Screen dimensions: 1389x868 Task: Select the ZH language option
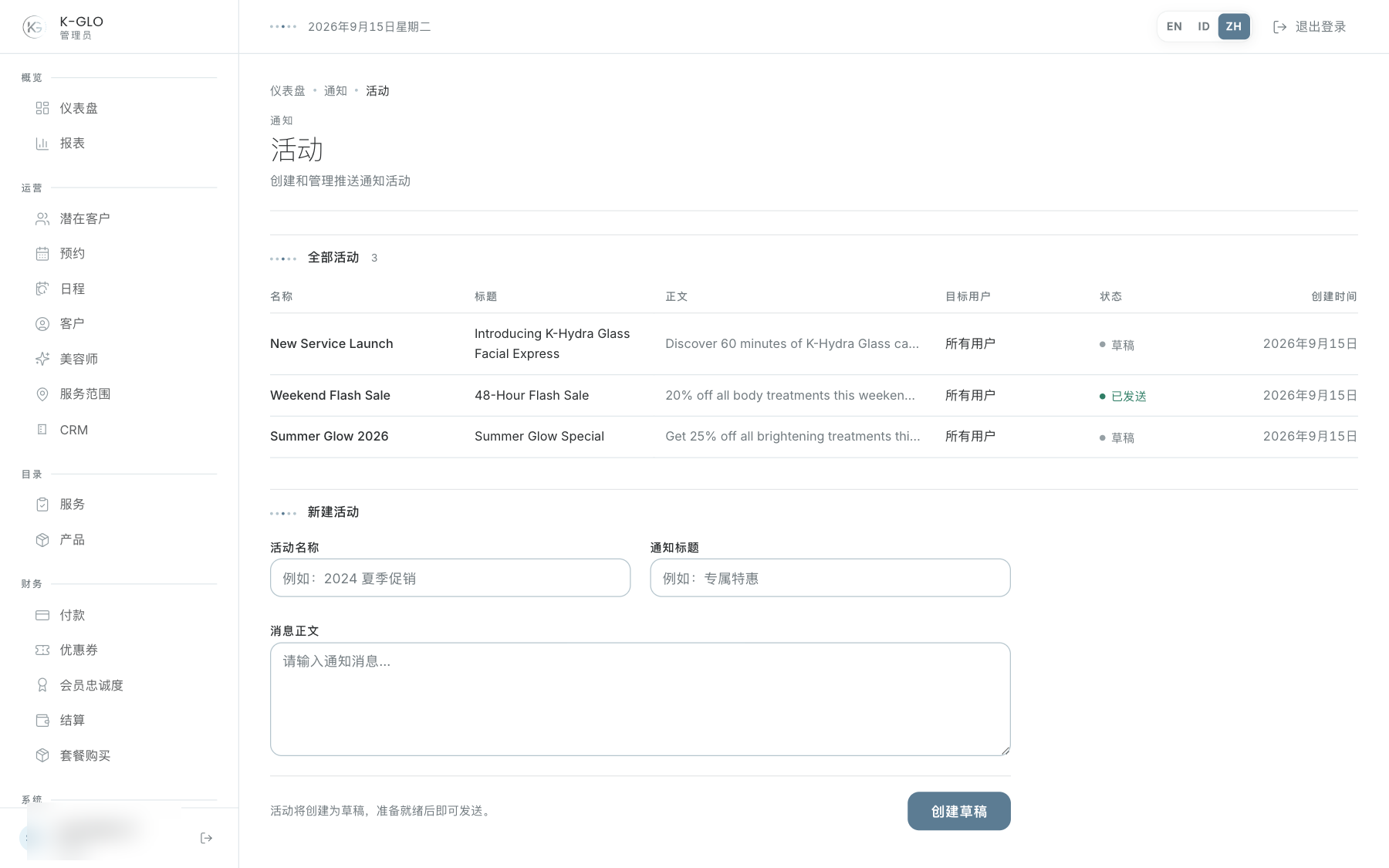pyautogui.click(x=1234, y=26)
